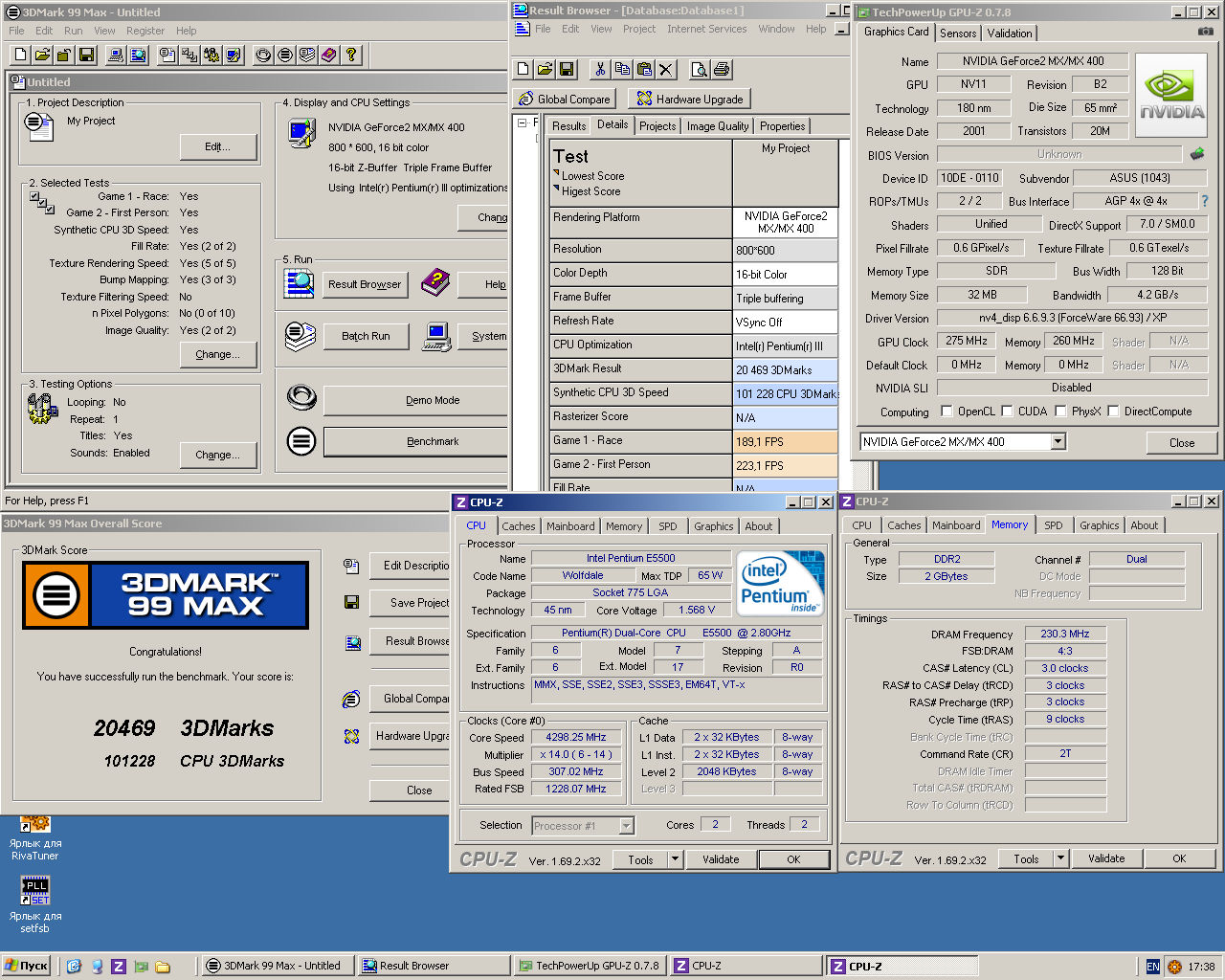
Task: Click GPU-Z screenshot camera icon
Action: pyautogui.click(x=1205, y=32)
